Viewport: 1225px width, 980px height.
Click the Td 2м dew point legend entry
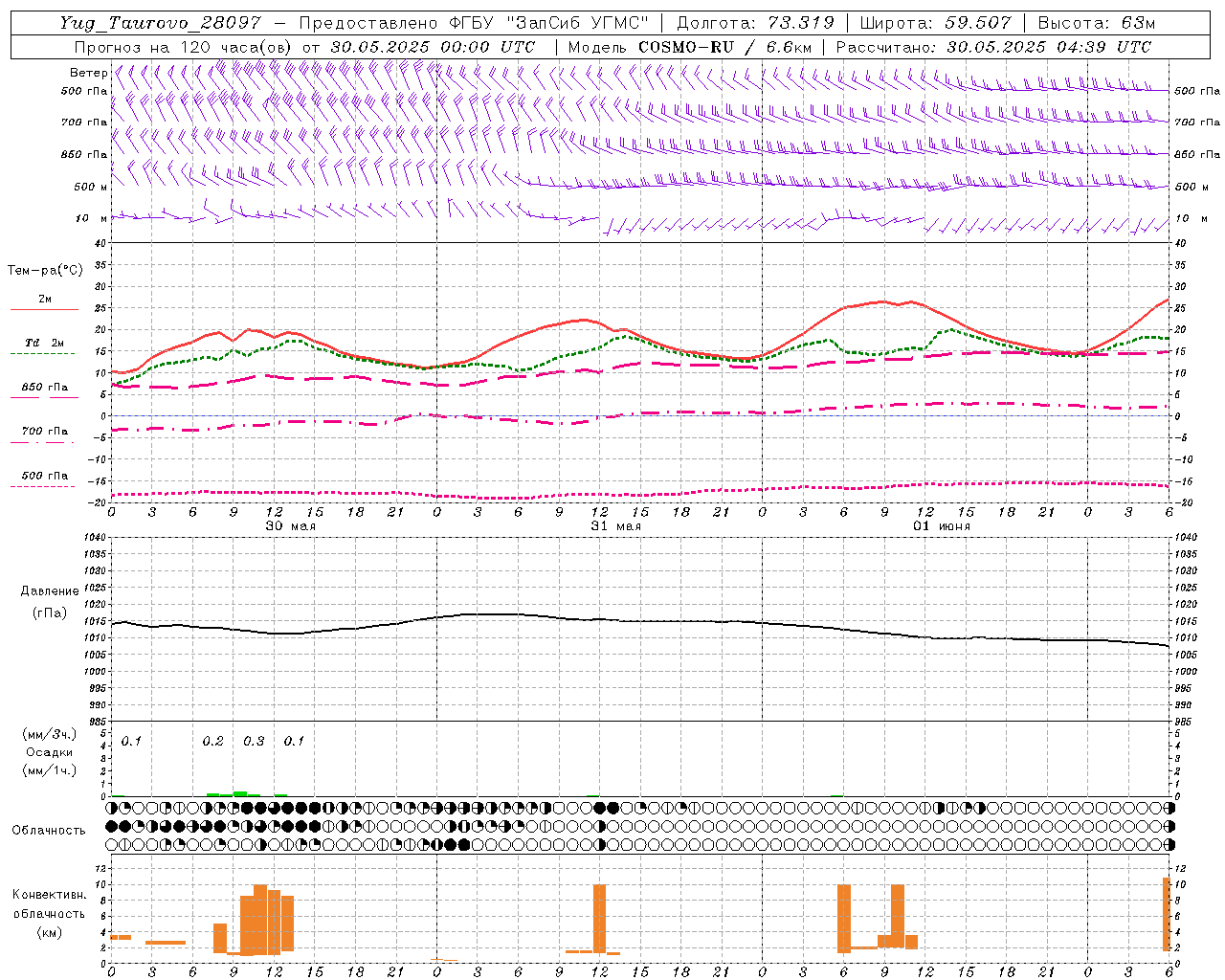(44, 343)
